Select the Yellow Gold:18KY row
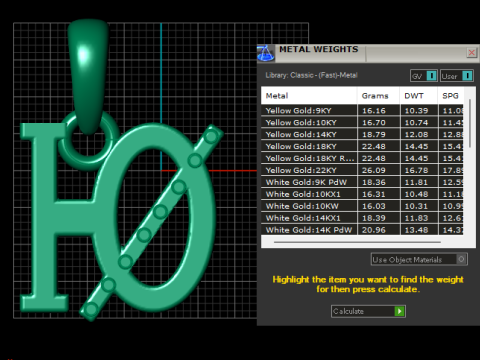The height and width of the screenshot is (360, 480). (x=362, y=146)
